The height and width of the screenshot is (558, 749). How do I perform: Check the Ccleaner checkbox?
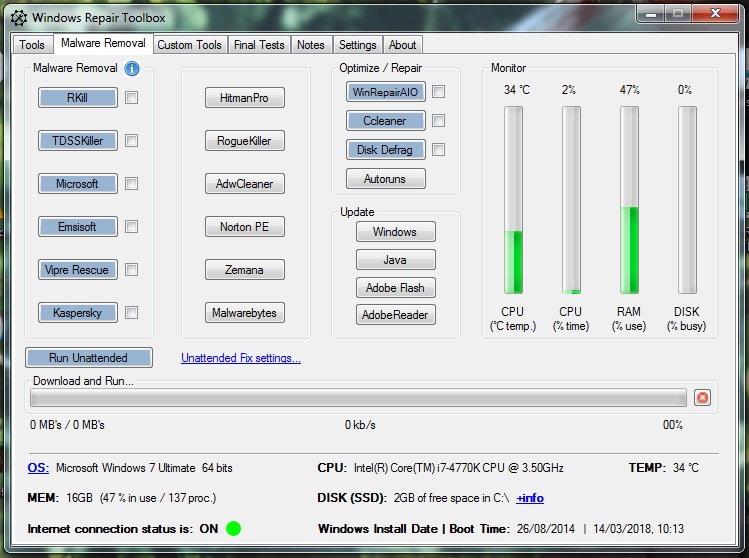[x=438, y=121]
